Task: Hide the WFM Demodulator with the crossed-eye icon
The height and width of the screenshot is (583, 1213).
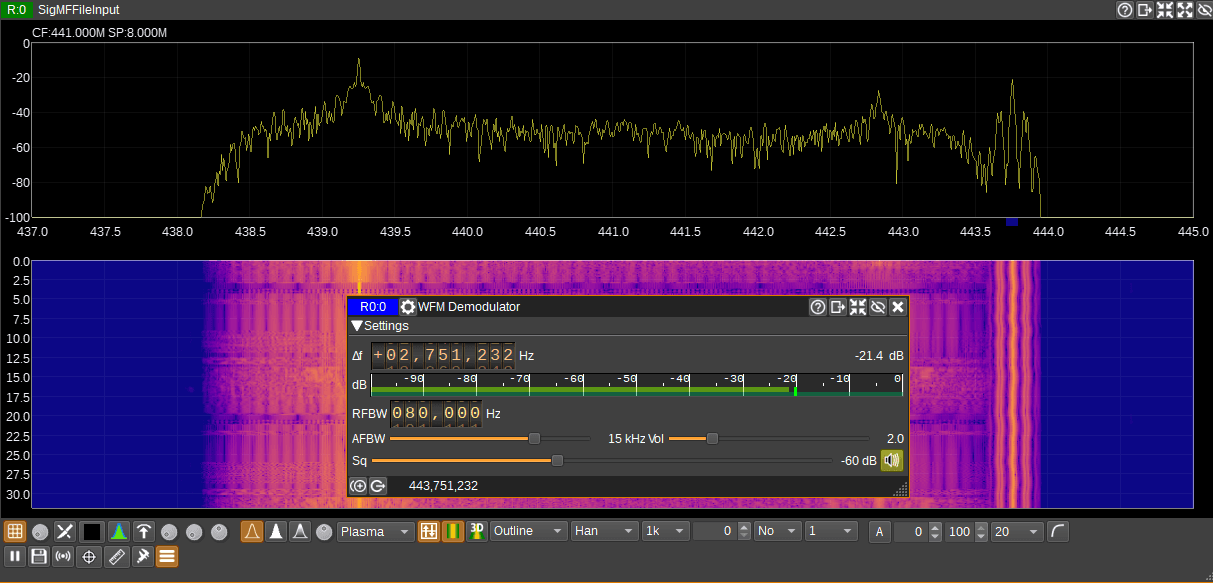Action: (878, 307)
